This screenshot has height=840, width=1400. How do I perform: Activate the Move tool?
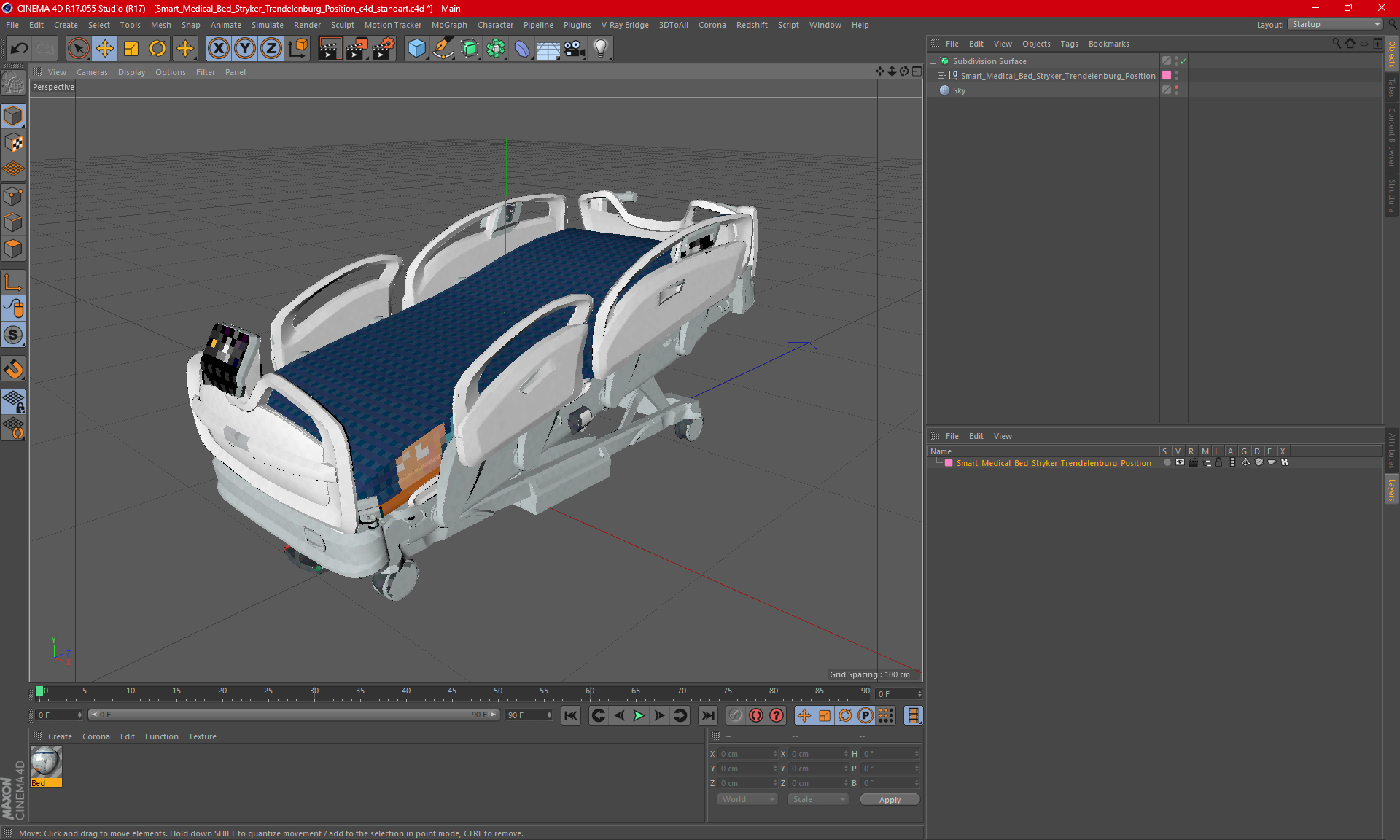[105, 49]
